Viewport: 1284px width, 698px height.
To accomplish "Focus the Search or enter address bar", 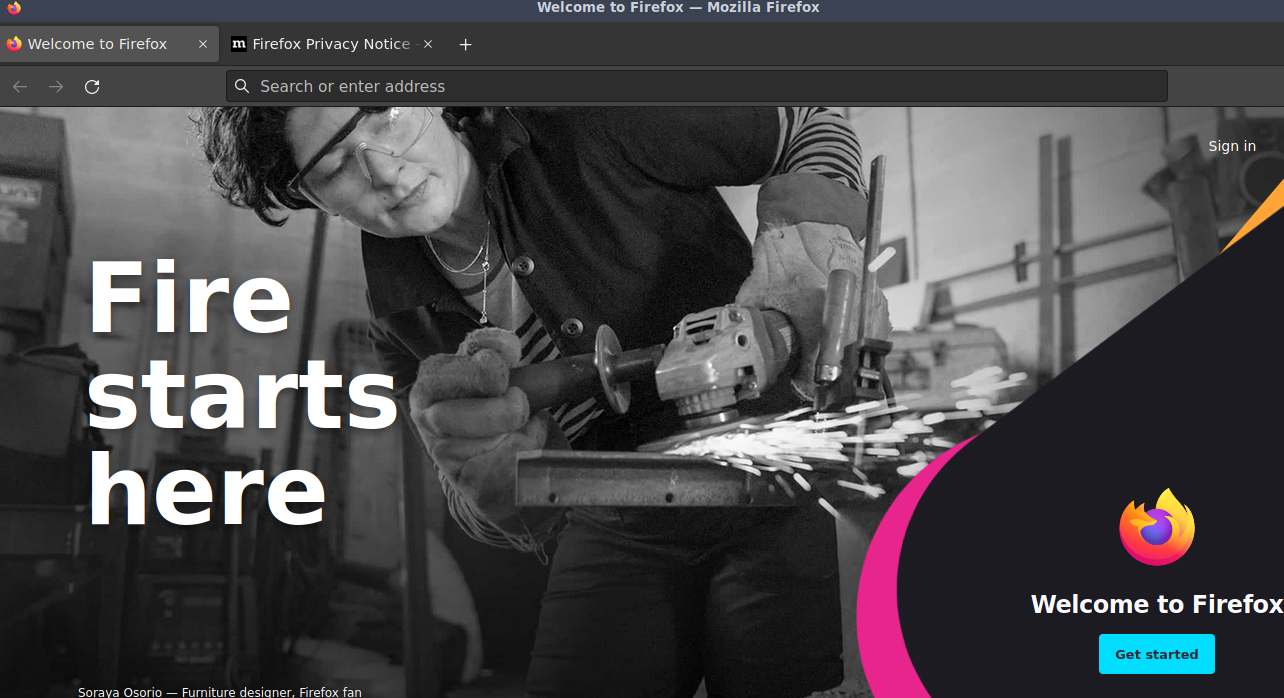I will tap(697, 86).
